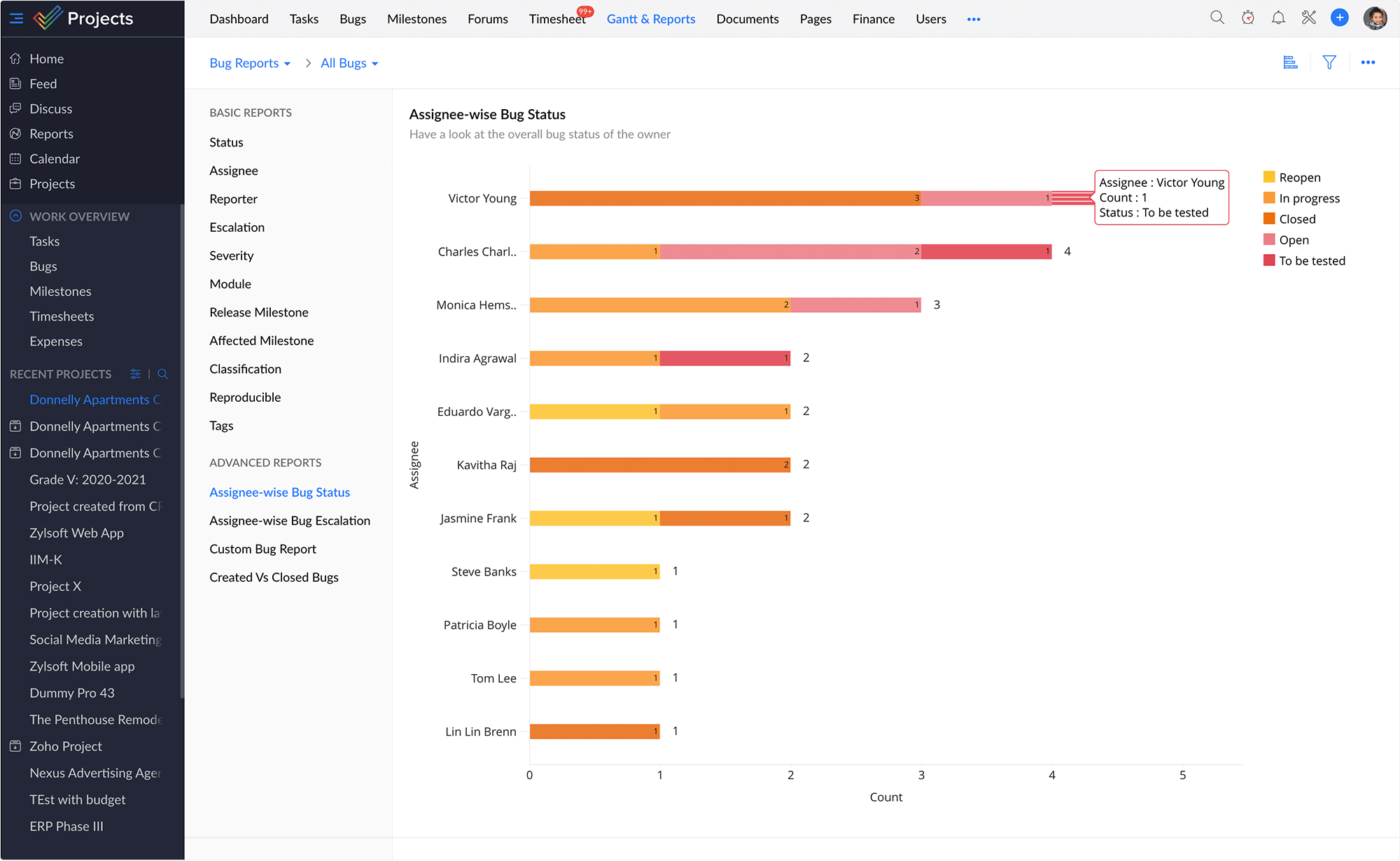1400x861 pixels.
Task: Toggle the Reopen legend series
Action: click(1299, 178)
